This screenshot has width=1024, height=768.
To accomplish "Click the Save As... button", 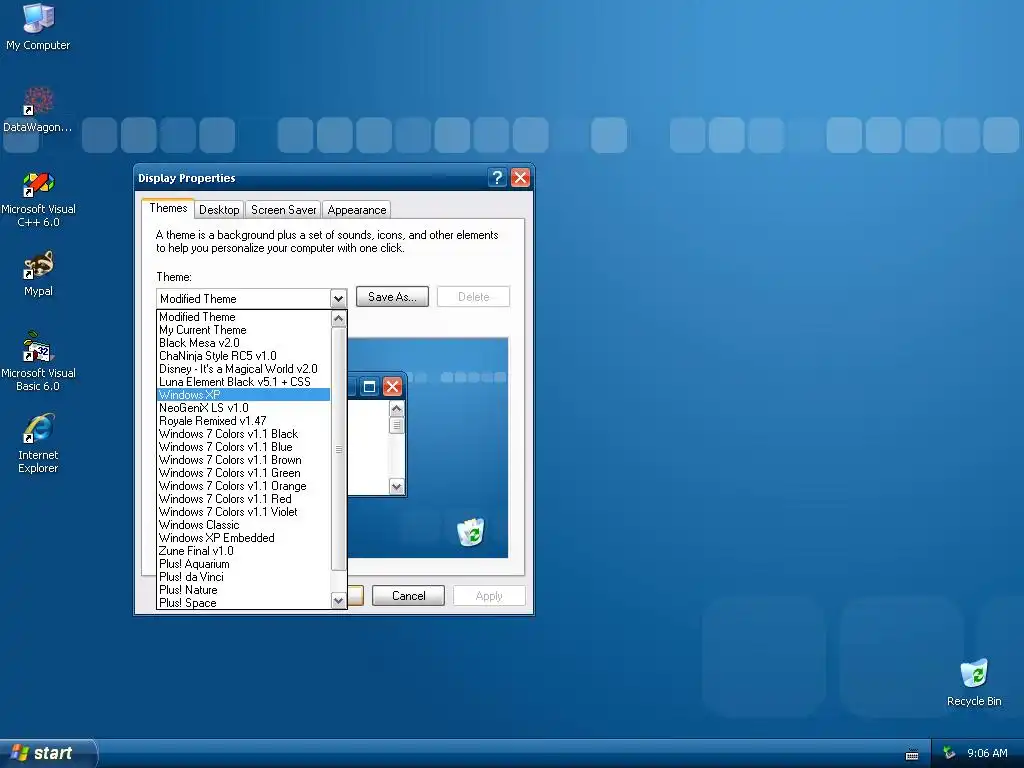I will (x=392, y=296).
